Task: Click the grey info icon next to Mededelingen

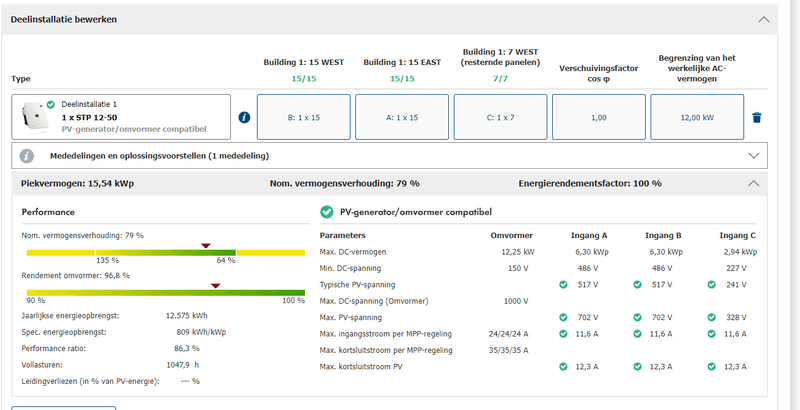Action: click(x=27, y=156)
